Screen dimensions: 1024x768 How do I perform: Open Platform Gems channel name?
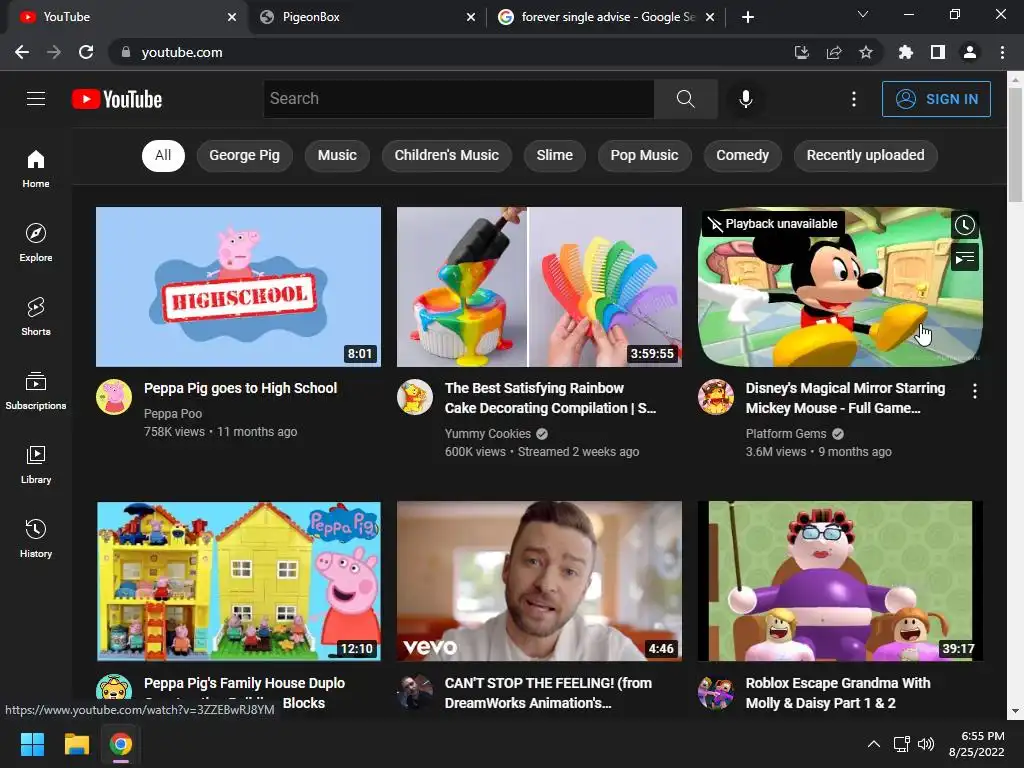(x=786, y=434)
